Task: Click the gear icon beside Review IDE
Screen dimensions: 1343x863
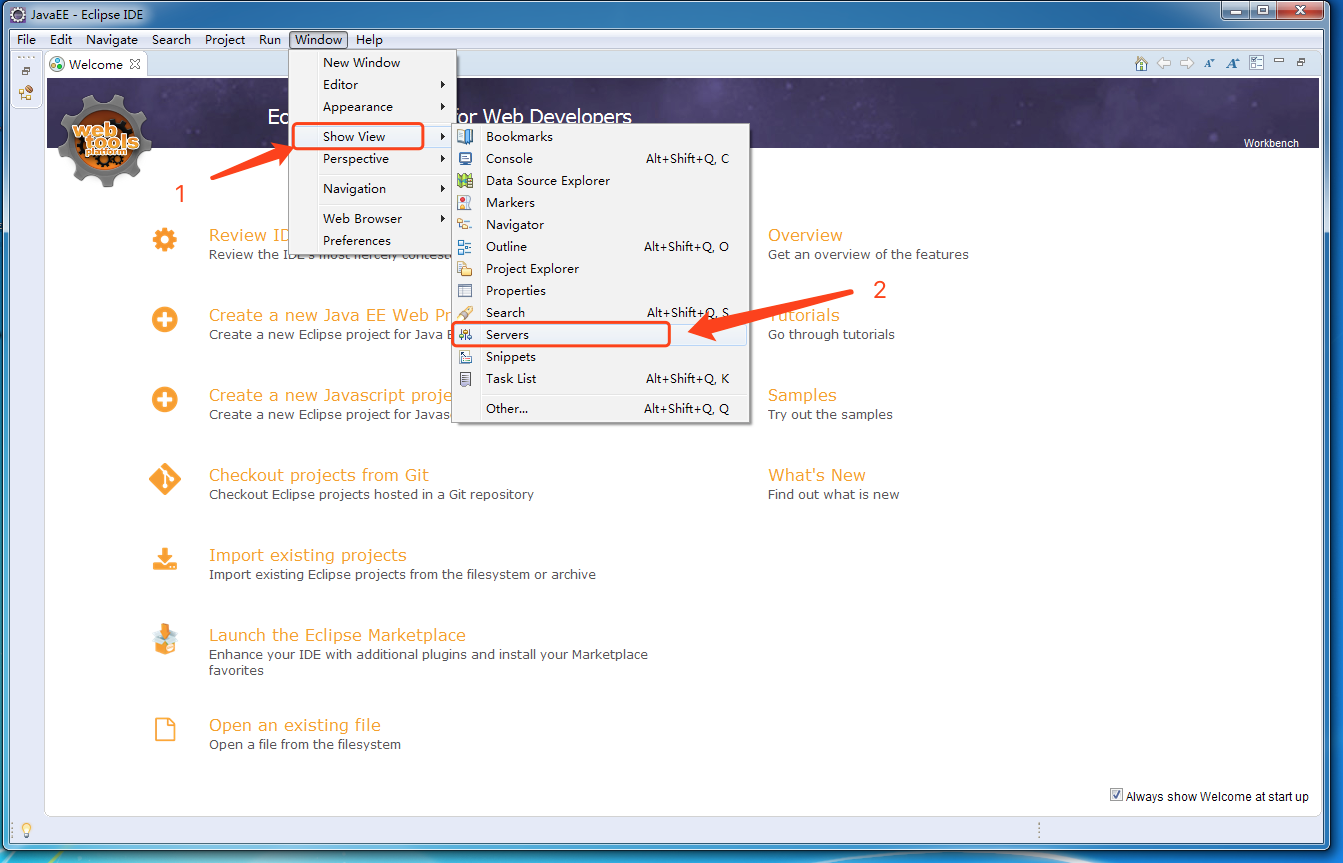Action: (165, 240)
